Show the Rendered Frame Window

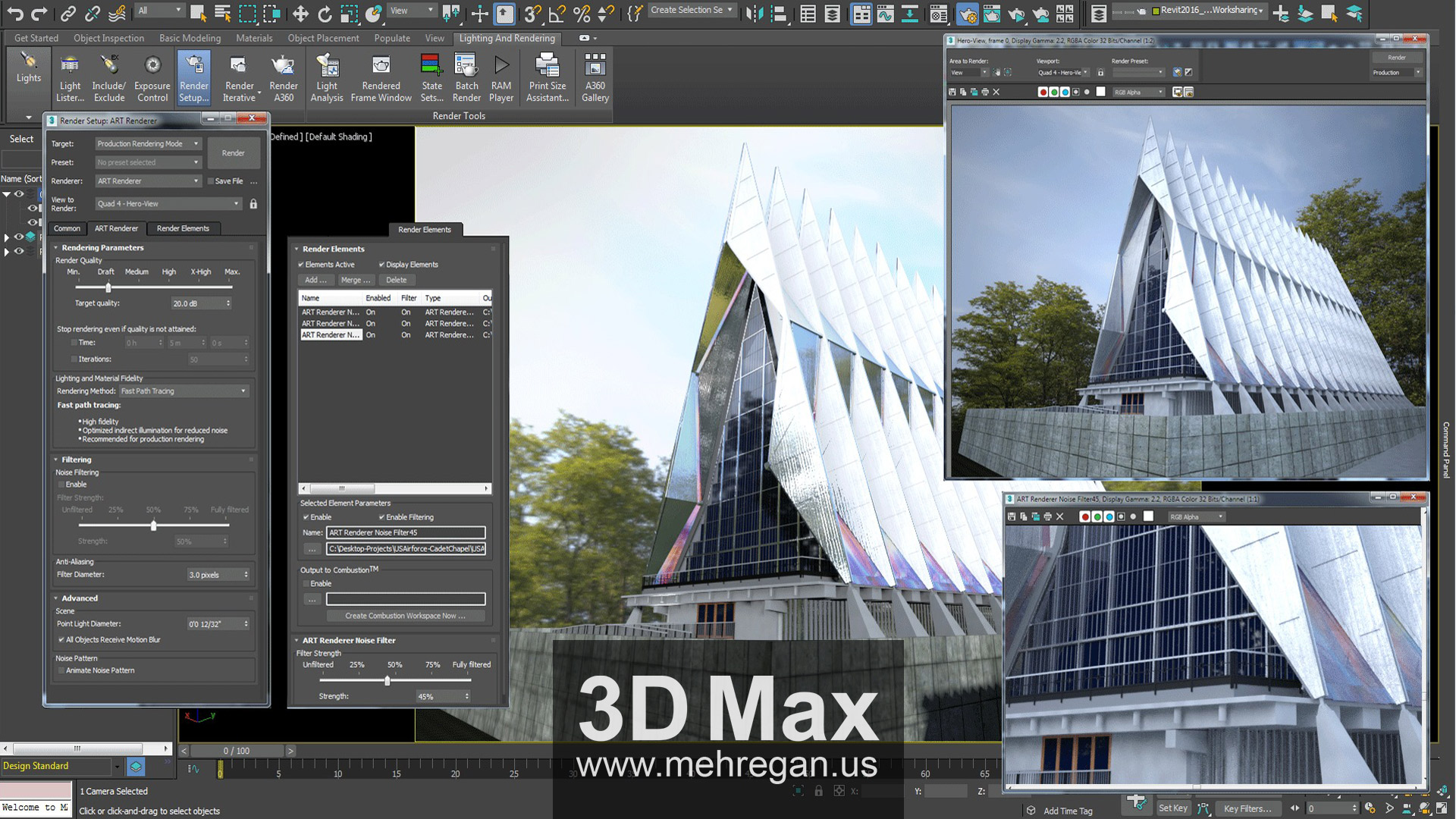(x=381, y=78)
